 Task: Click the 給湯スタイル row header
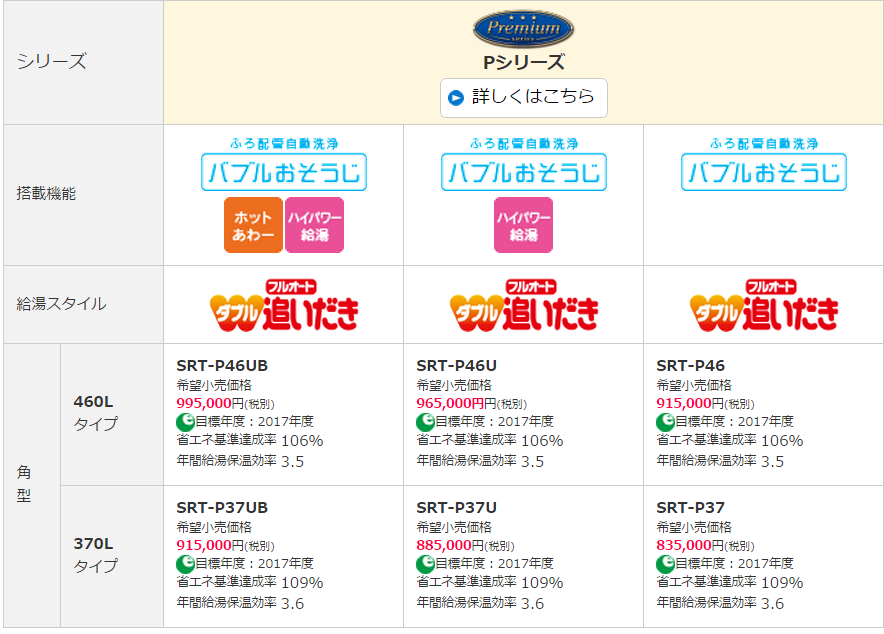tap(83, 304)
